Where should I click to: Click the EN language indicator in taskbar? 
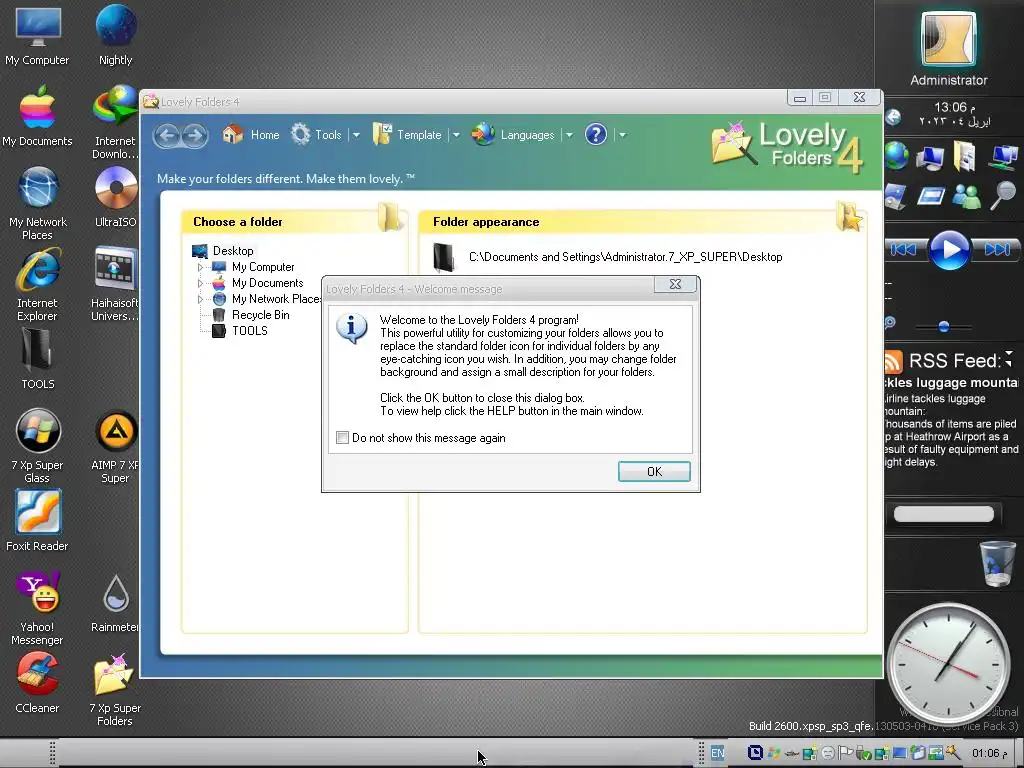click(x=718, y=753)
